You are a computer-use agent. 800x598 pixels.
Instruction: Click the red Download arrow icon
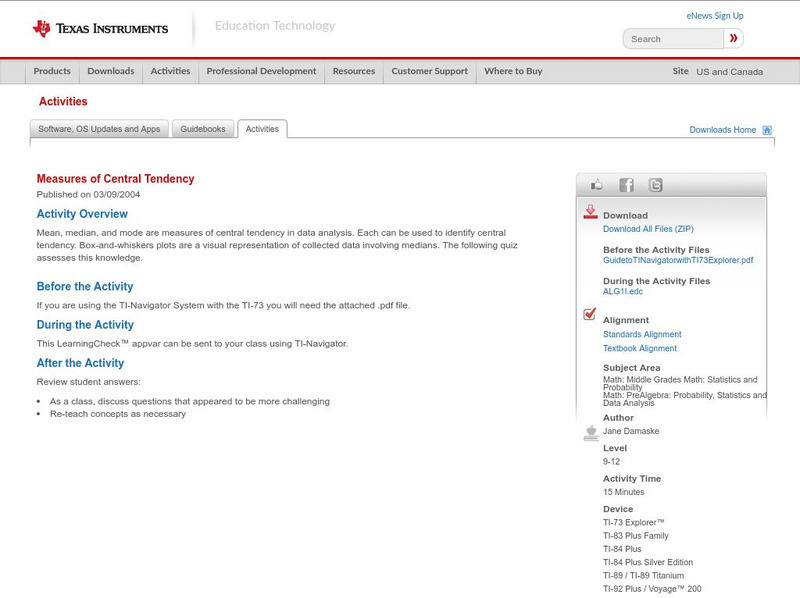(590, 212)
